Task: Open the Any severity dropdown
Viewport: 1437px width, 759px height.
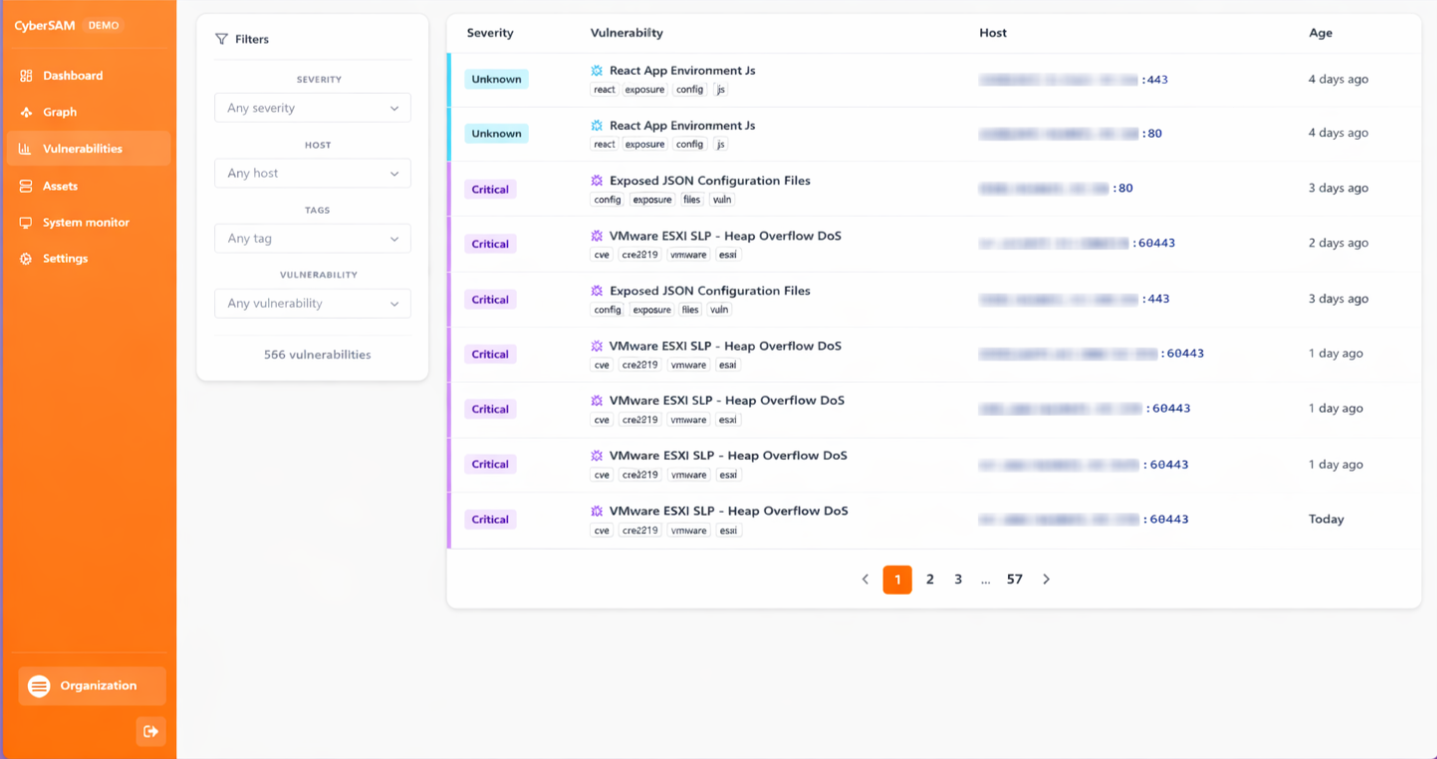Action: coord(312,107)
